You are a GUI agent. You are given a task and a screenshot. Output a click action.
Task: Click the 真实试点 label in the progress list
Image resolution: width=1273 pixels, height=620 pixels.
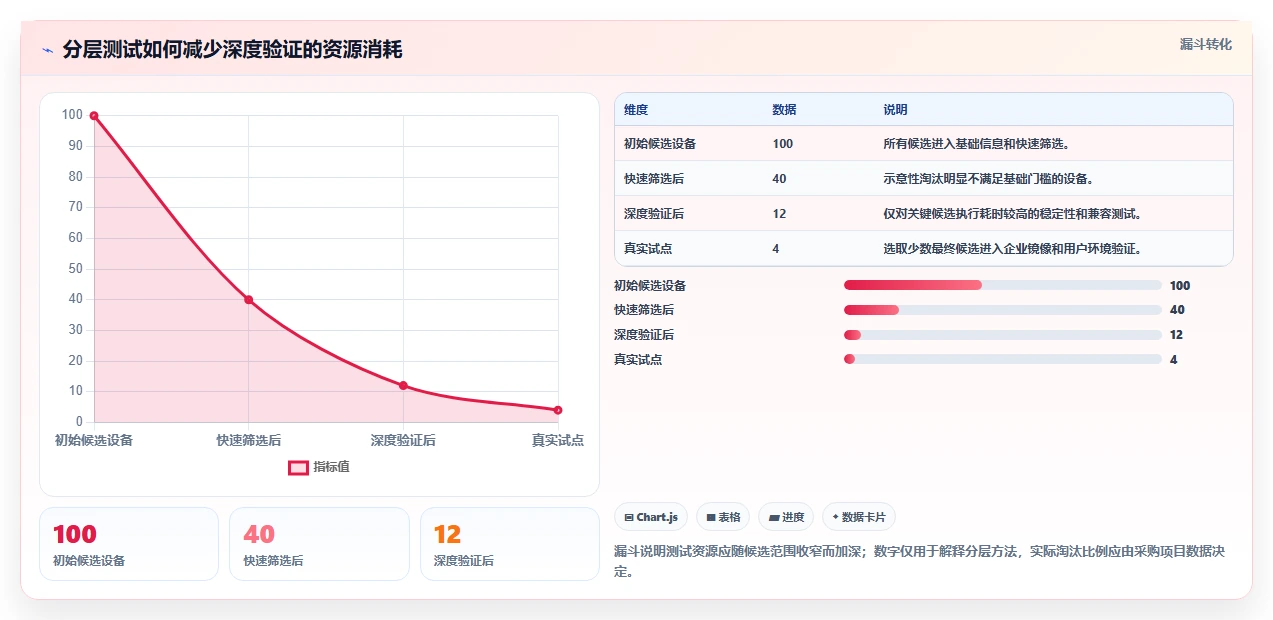638,360
